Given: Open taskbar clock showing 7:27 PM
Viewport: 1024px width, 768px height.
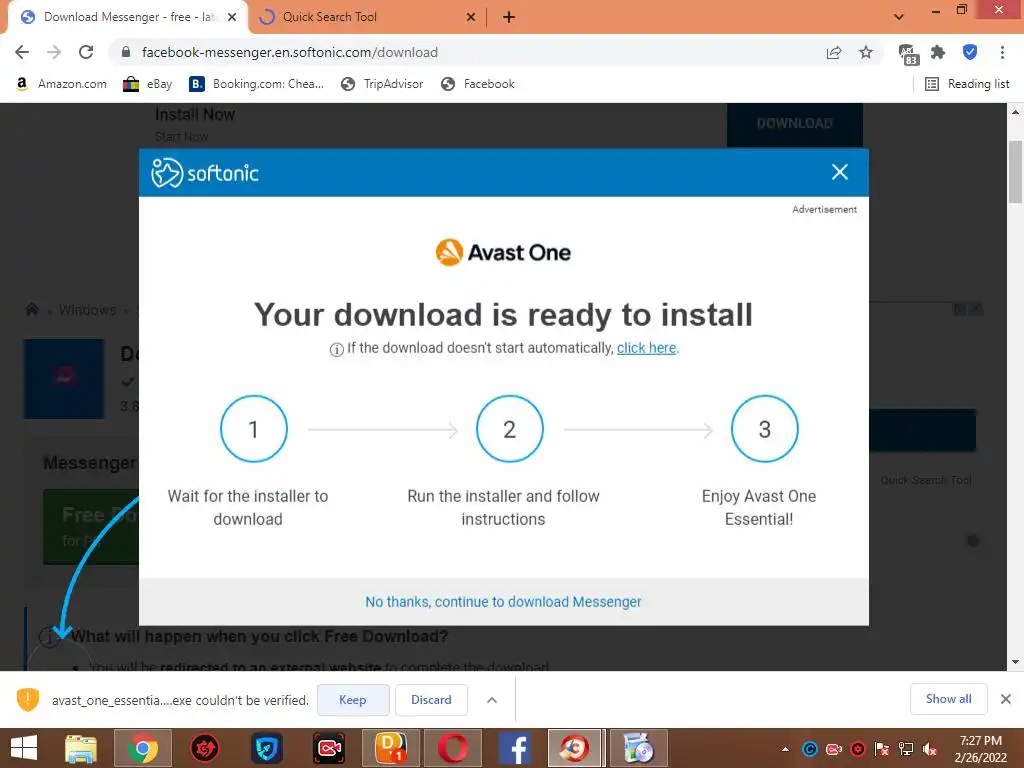Looking at the screenshot, I should coord(980,749).
